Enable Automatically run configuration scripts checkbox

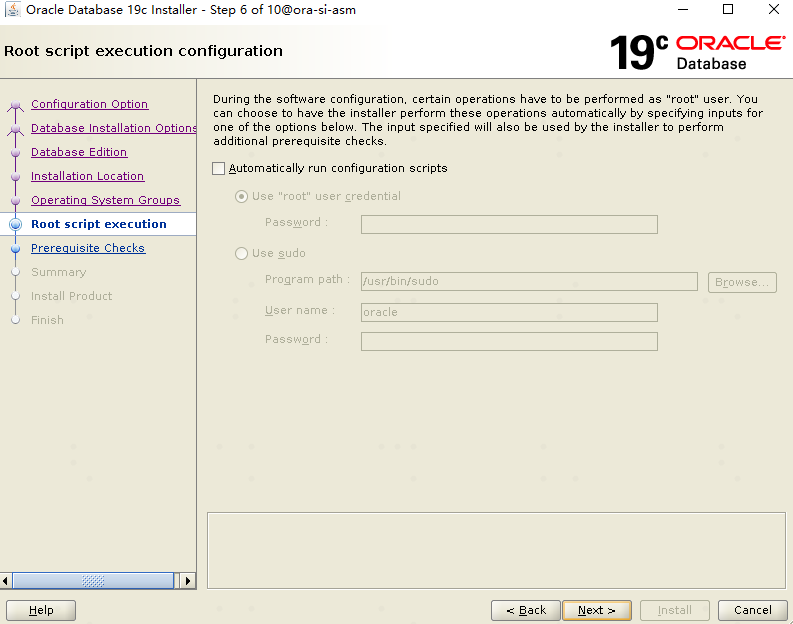(218, 168)
